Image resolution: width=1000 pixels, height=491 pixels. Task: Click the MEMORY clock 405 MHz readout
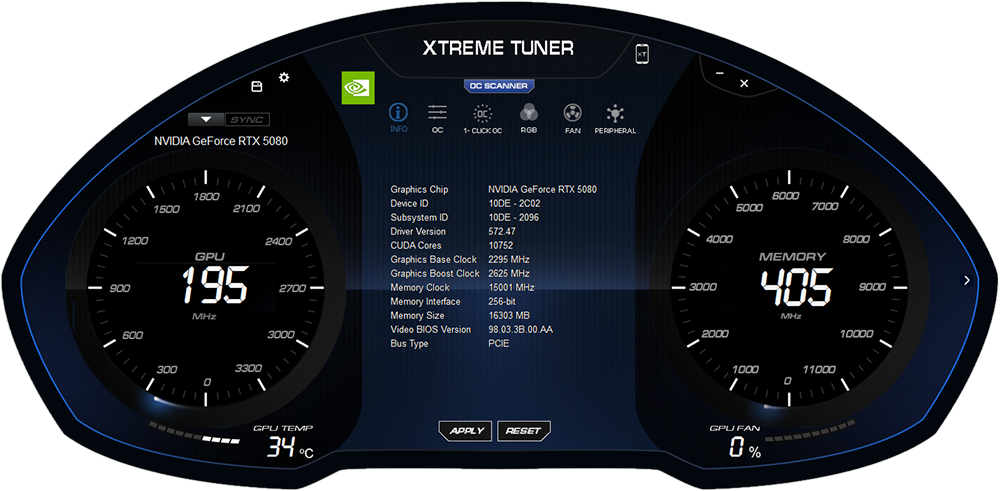point(797,286)
